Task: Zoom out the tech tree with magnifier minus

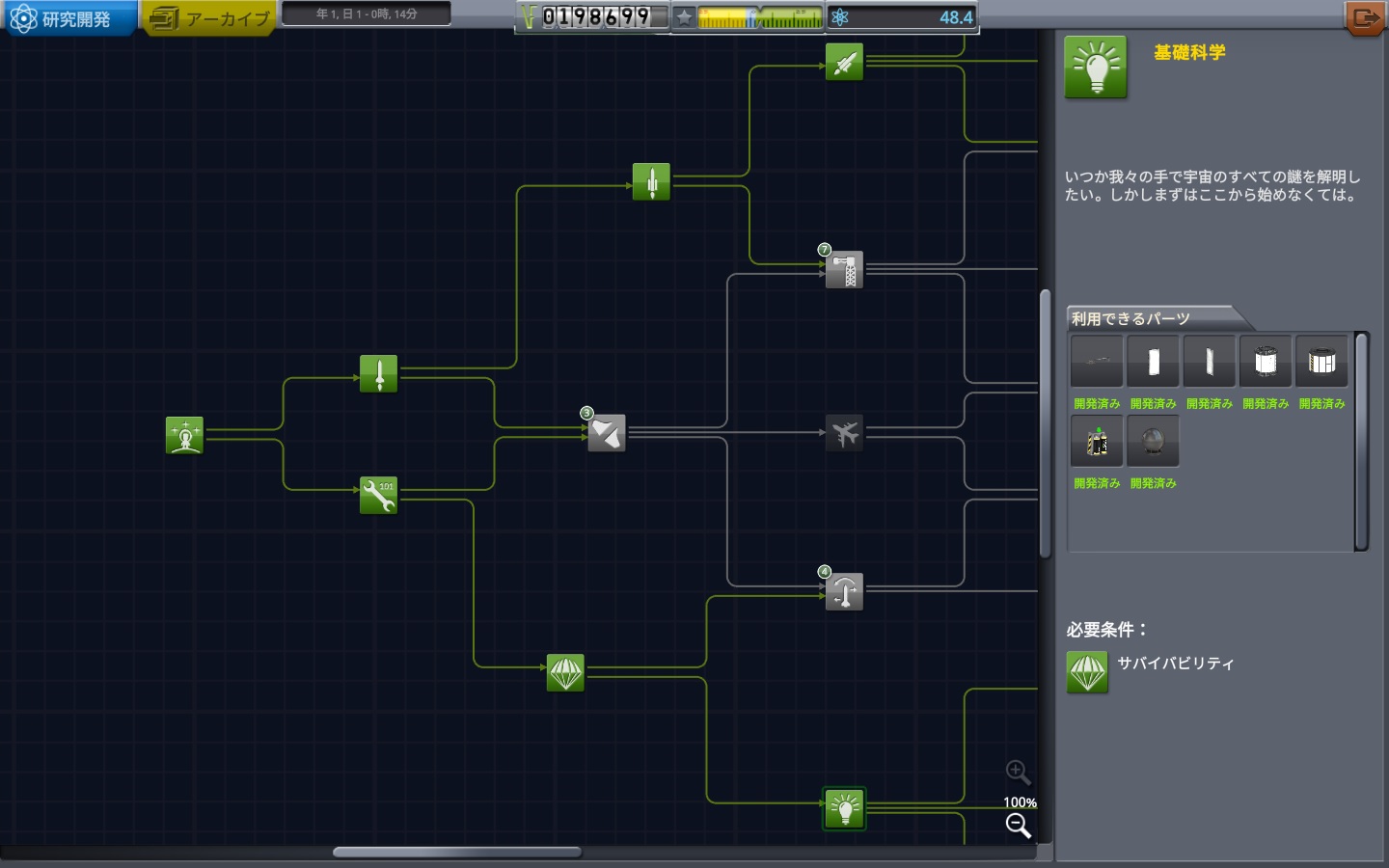Action: tap(1019, 826)
